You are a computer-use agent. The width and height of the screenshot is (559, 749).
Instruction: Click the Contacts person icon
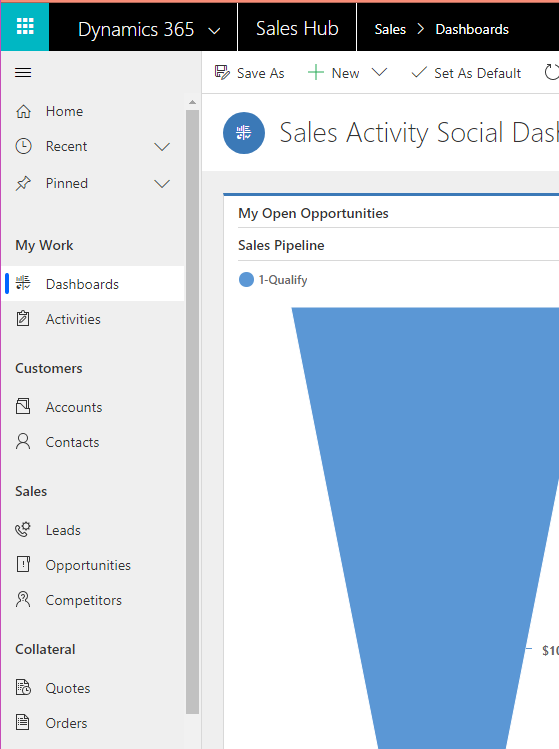pyautogui.click(x=23, y=442)
